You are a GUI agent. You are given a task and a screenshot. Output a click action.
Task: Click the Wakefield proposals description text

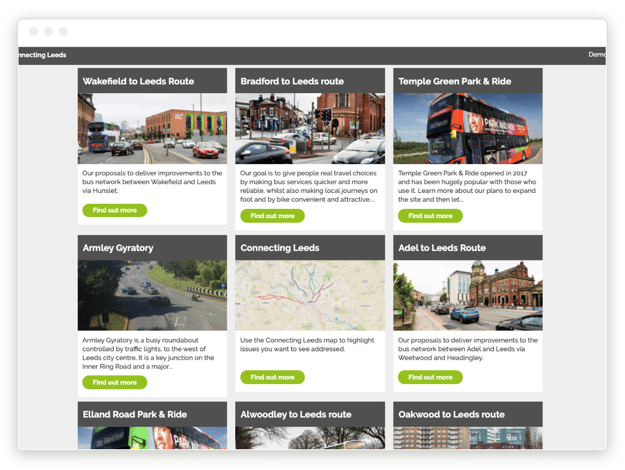pos(152,182)
